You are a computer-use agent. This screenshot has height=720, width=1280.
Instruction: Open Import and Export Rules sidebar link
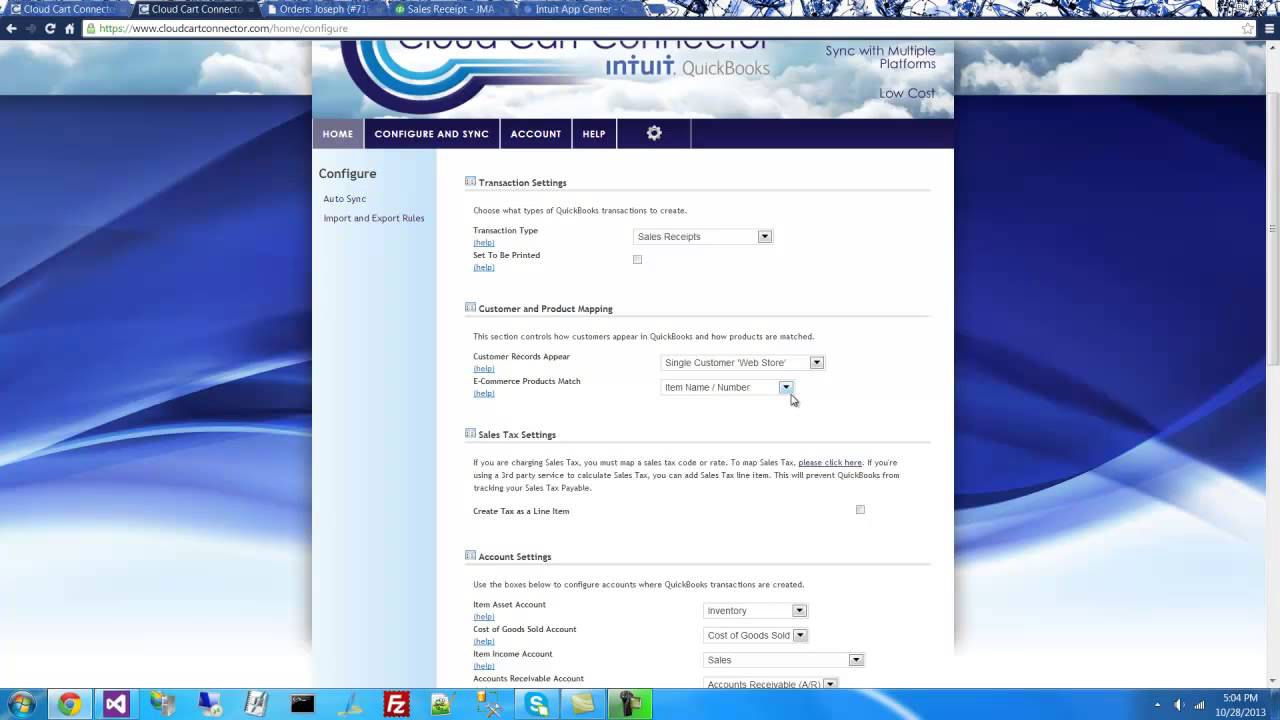click(x=374, y=218)
